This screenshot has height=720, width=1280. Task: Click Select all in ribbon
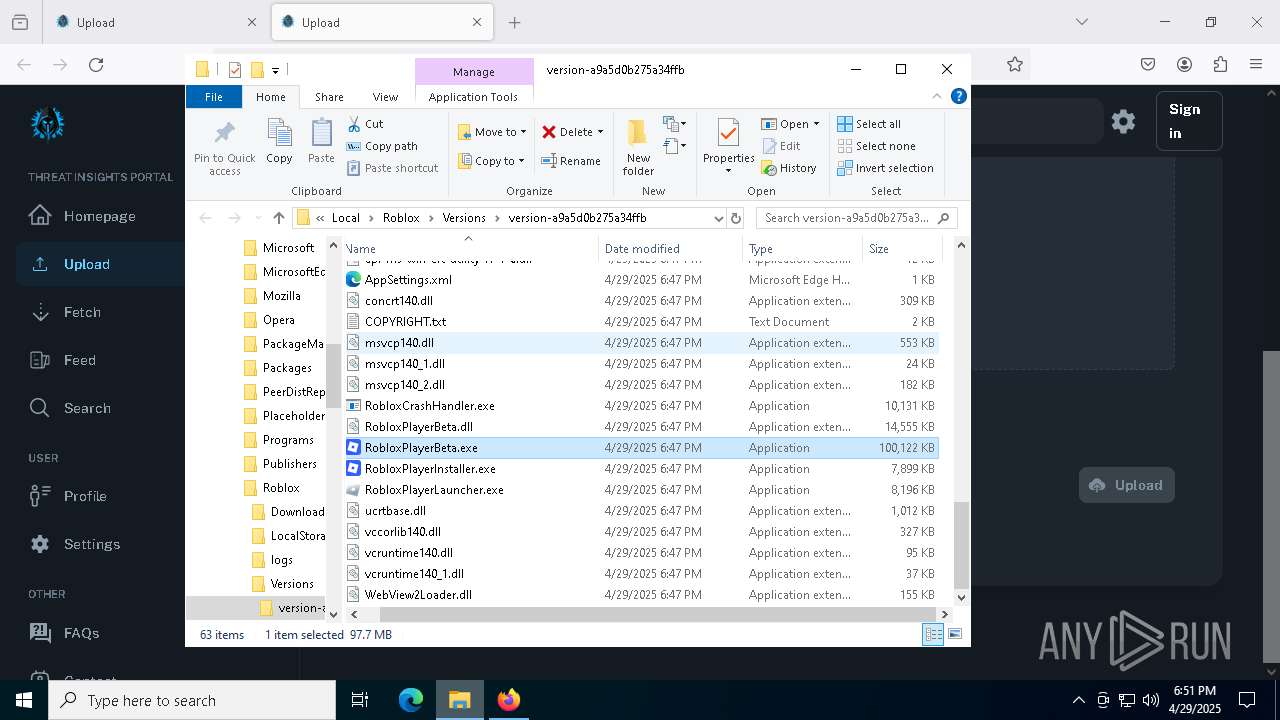click(869, 124)
